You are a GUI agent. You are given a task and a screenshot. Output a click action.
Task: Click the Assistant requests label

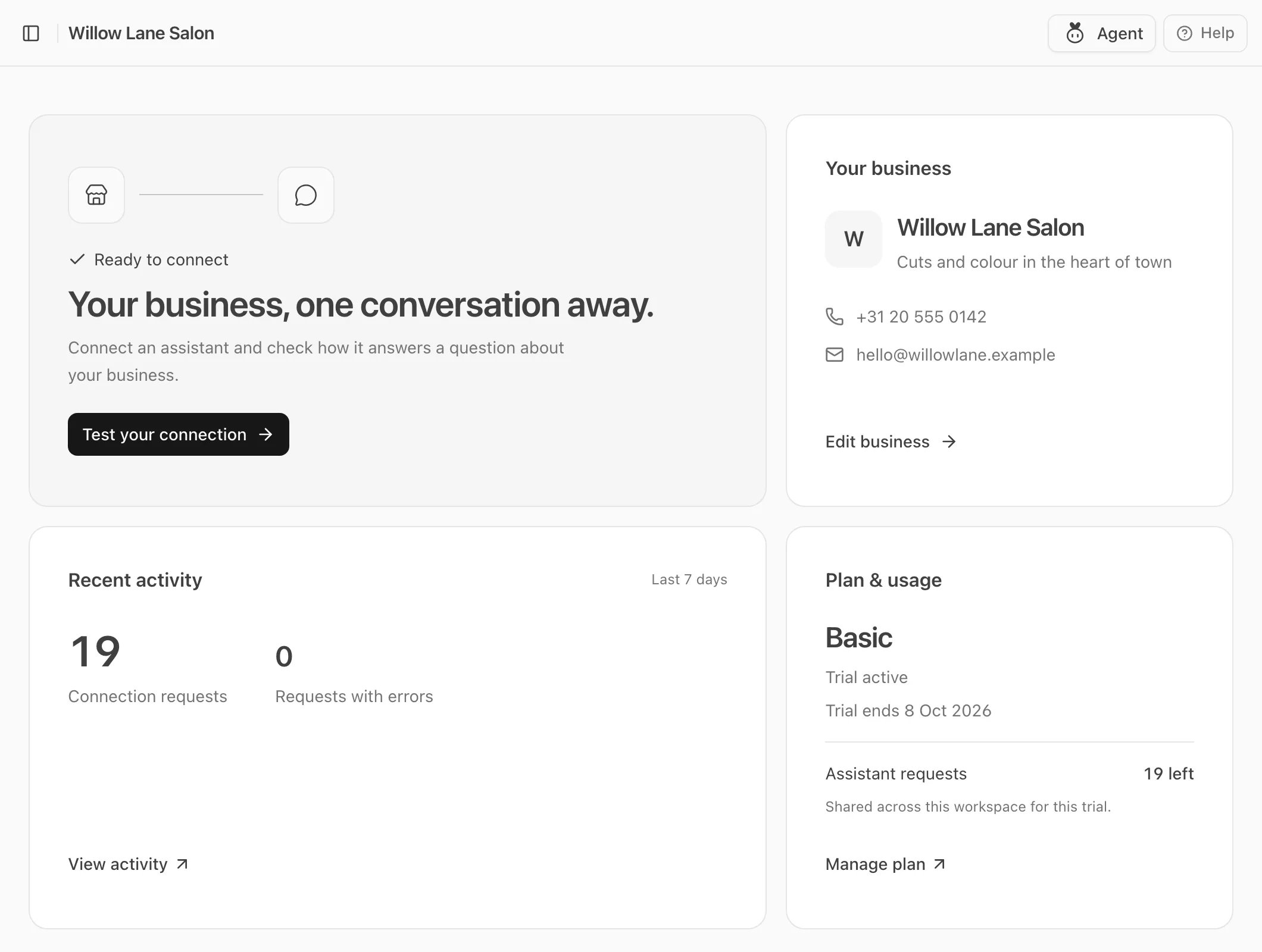tap(896, 773)
